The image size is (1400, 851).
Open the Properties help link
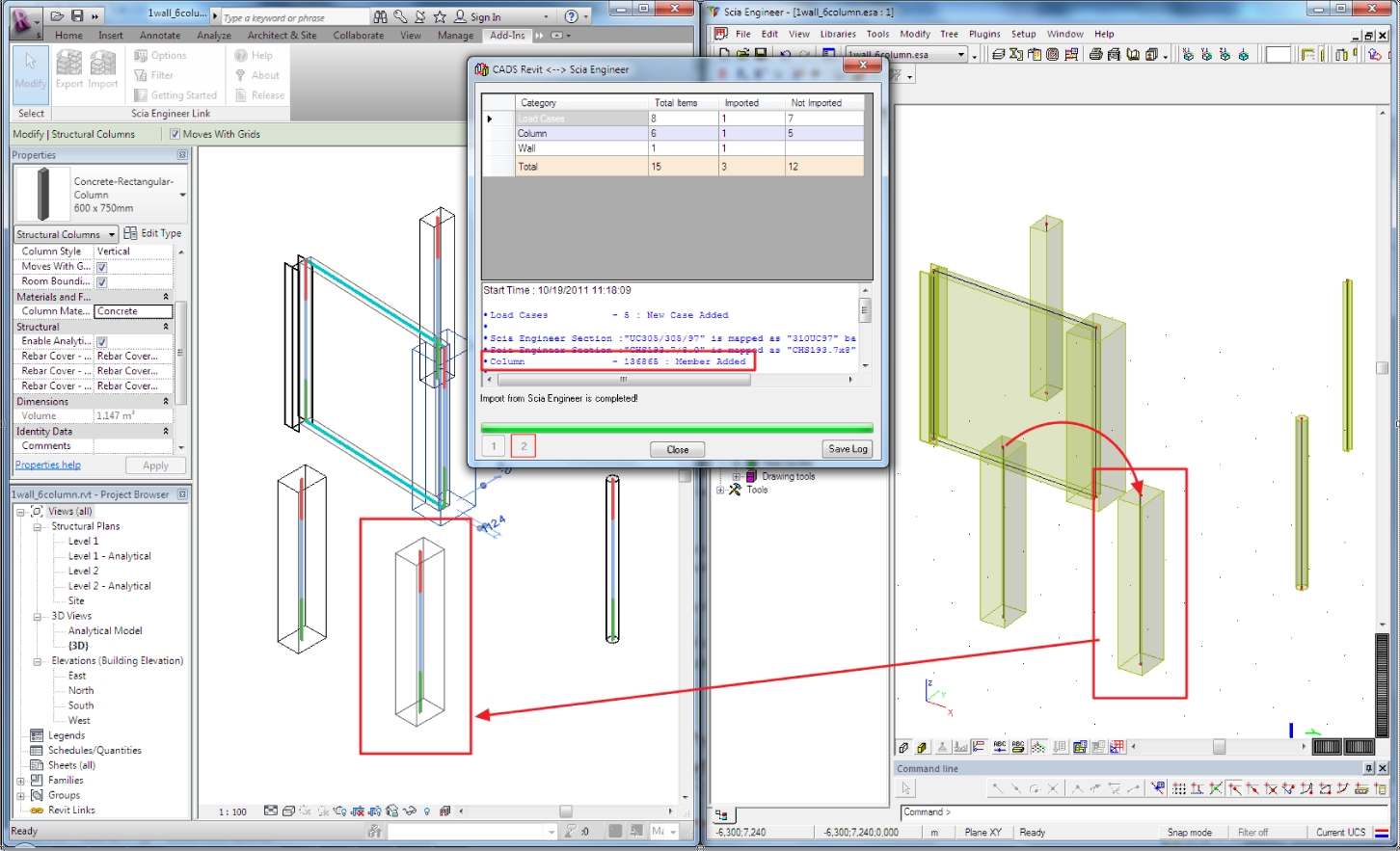pyautogui.click(x=46, y=464)
